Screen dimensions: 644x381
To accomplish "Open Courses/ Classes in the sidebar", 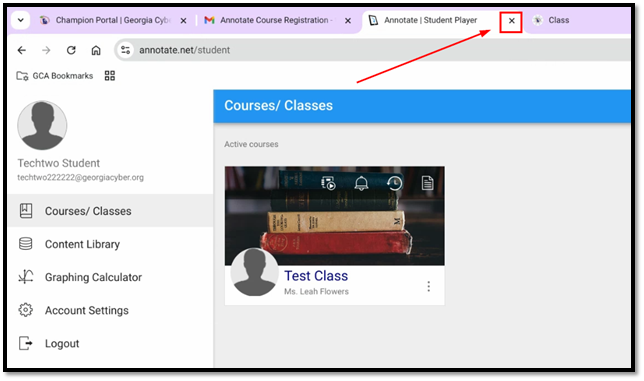I will [x=110, y=211].
